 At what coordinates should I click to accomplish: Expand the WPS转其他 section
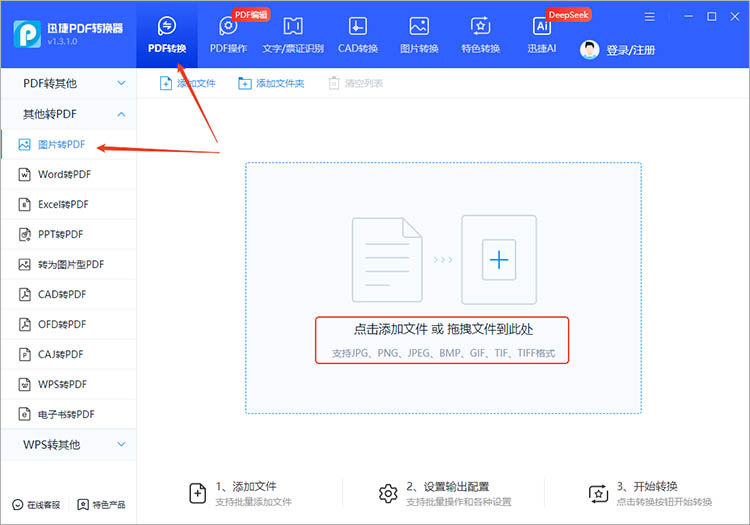tap(68, 444)
